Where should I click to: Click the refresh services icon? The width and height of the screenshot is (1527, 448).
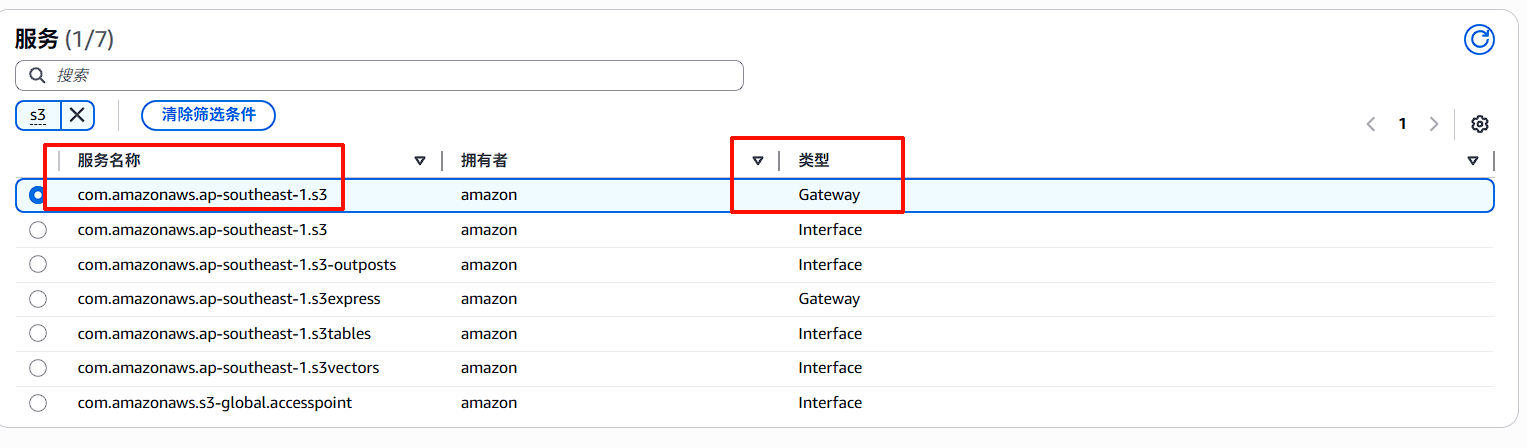[x=1479, y=39]
